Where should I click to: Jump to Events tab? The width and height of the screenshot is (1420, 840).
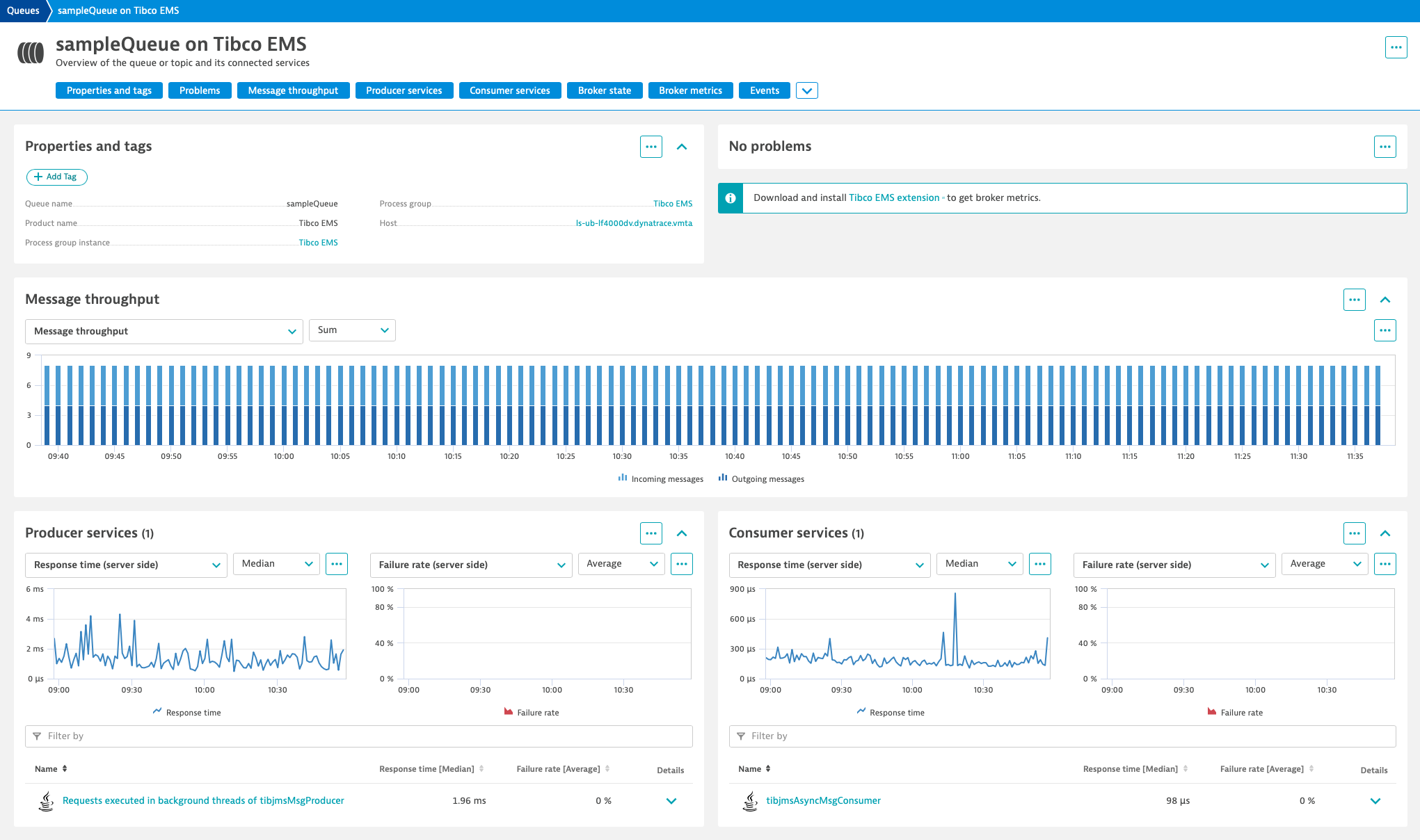[765, 90]
